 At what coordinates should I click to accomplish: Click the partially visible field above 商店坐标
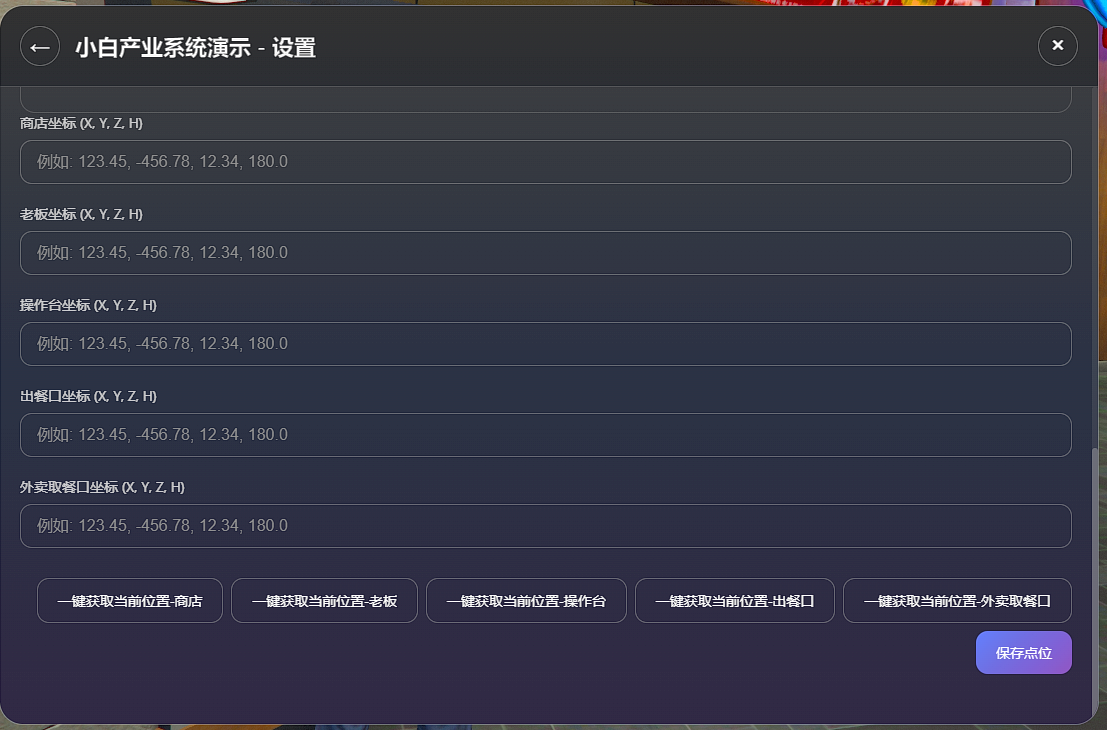[546, 100]
